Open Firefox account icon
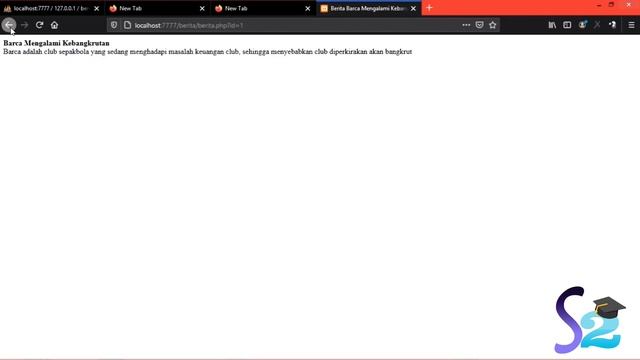The image size is (640, 360). tap(582, 25)
